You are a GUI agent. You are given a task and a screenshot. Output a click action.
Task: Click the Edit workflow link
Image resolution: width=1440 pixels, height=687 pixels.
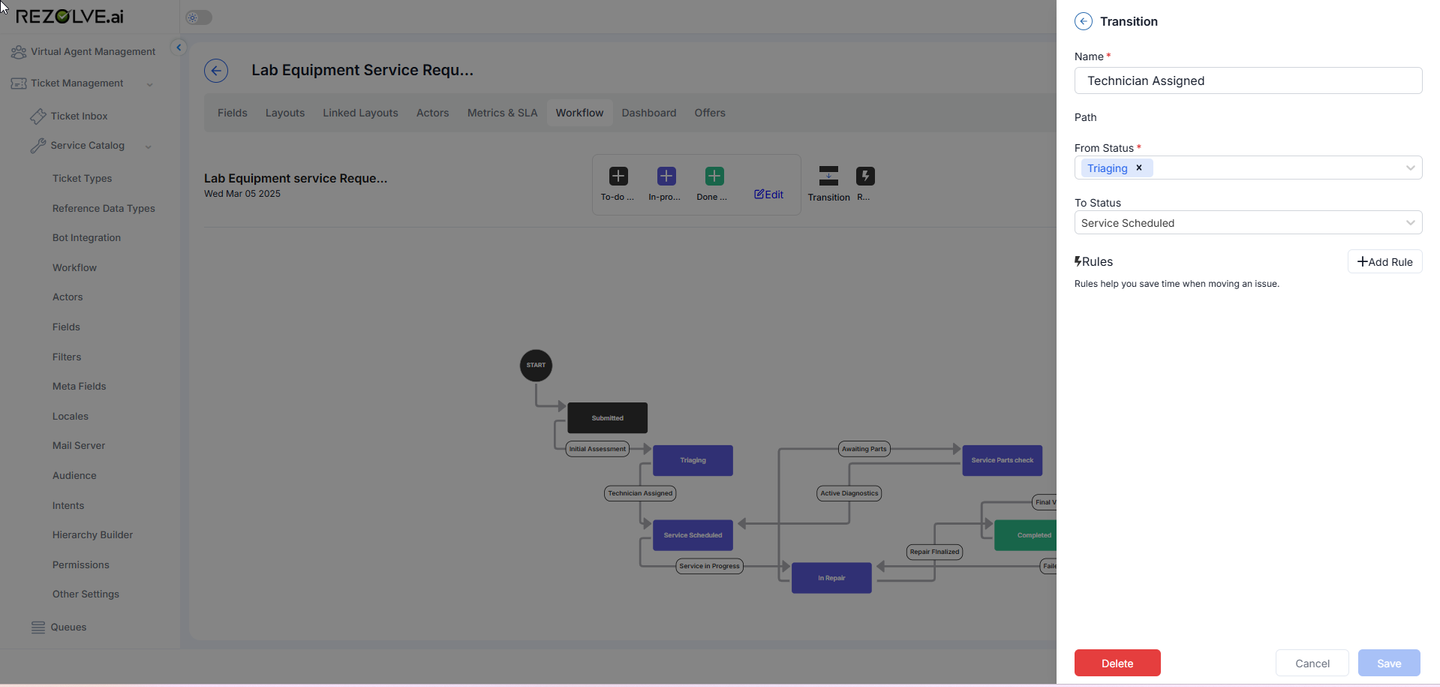[x=769, y=195]
